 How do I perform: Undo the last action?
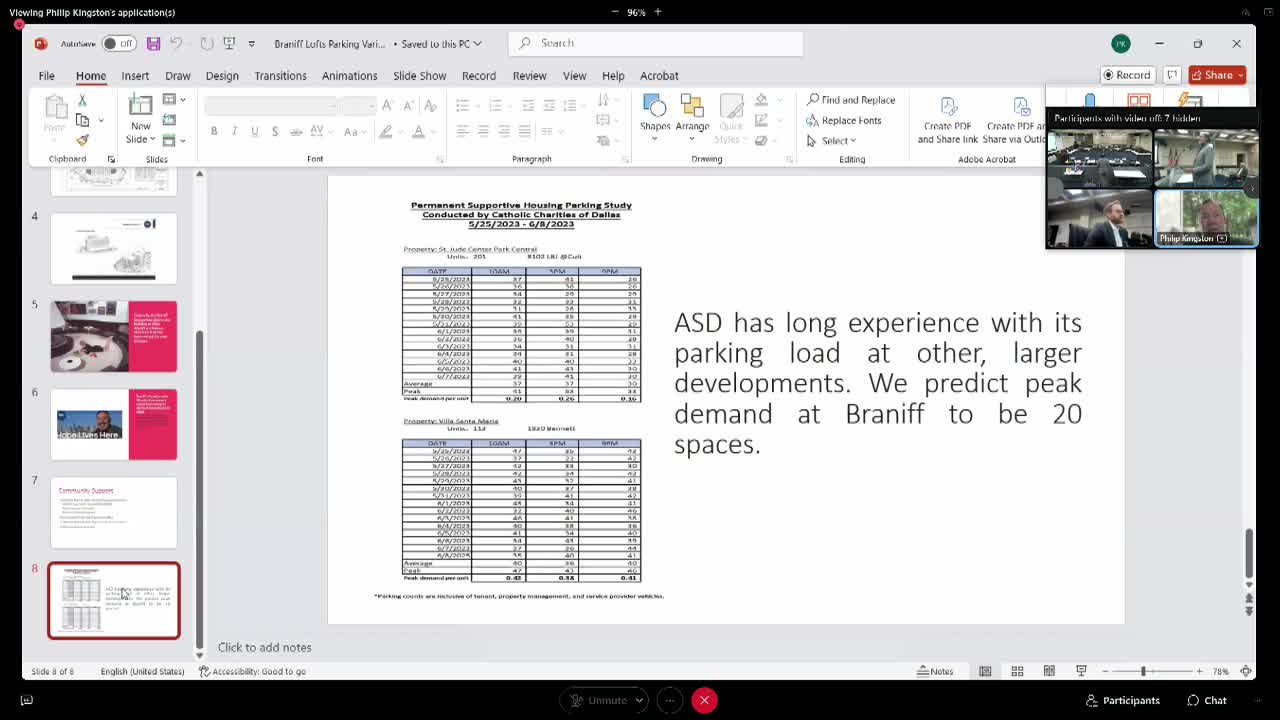176,43
